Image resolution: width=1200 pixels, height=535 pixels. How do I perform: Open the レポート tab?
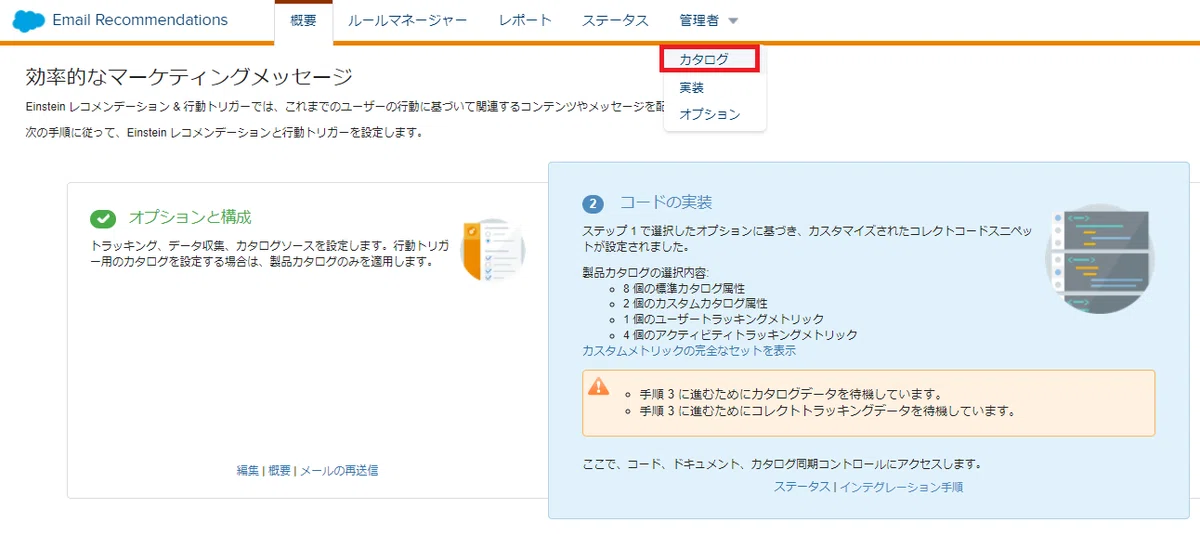525,21
